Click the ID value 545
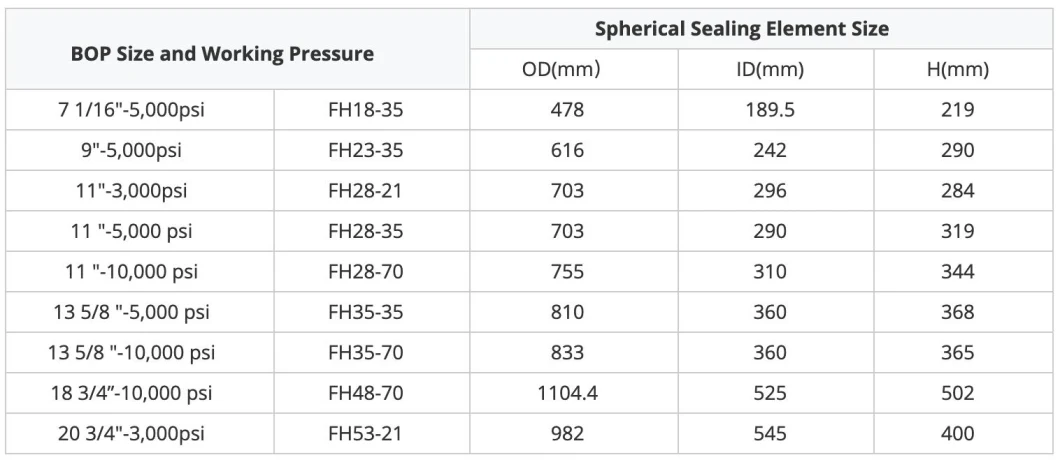 (769, 434)
